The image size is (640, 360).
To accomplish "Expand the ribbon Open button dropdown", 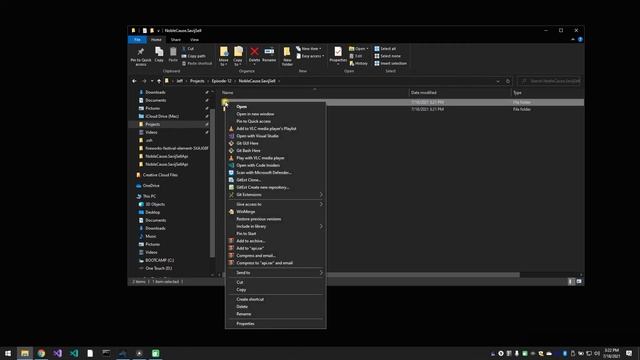I will (367, 49).
